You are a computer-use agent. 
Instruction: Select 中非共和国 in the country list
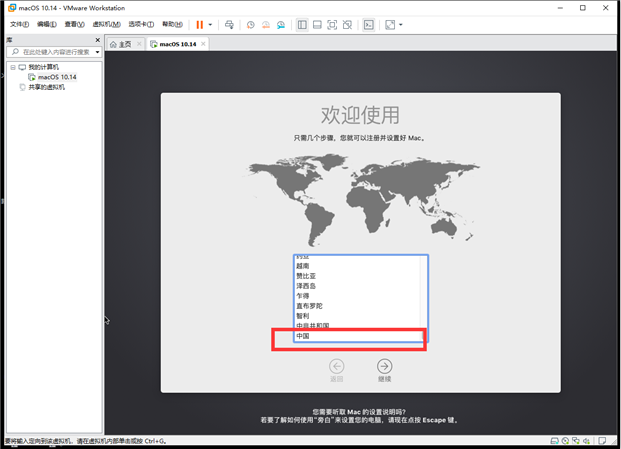point(358,326)
